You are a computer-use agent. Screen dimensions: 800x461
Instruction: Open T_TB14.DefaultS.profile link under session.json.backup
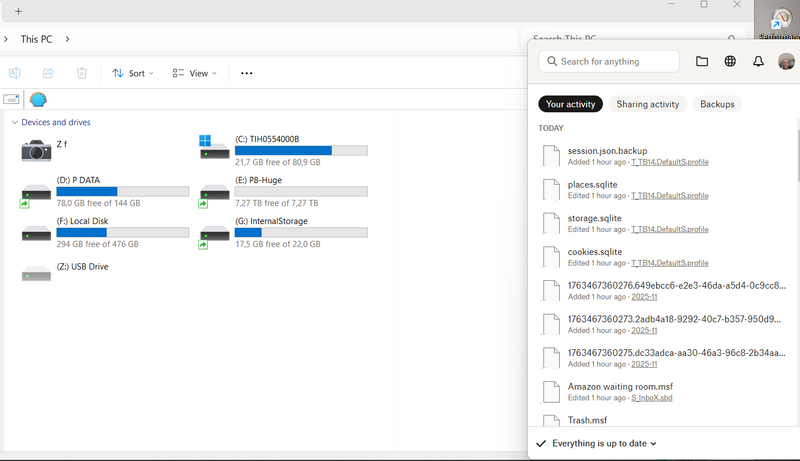click(x=669, y=162)
